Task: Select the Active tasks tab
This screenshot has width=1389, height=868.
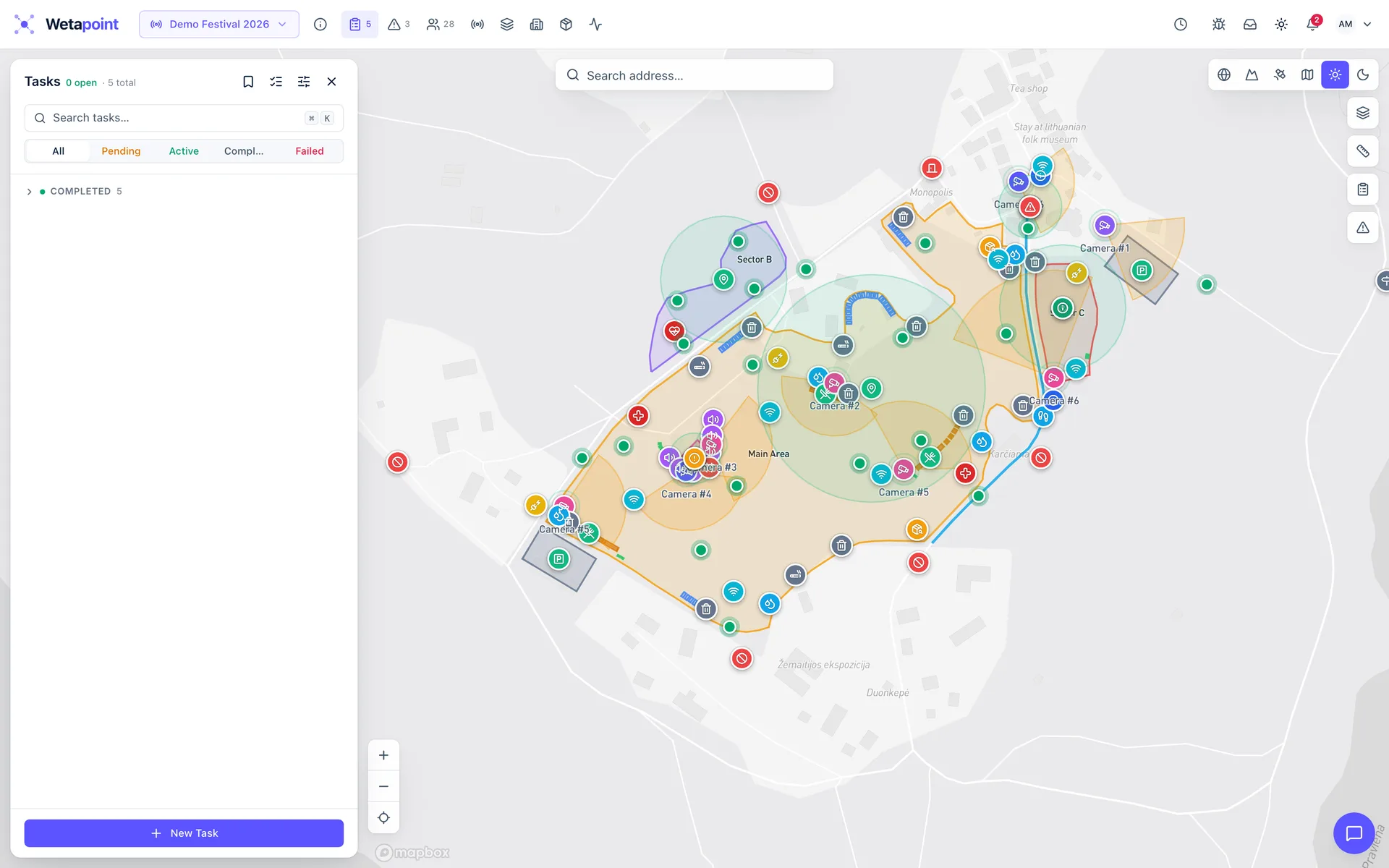Action: point(184,151)
